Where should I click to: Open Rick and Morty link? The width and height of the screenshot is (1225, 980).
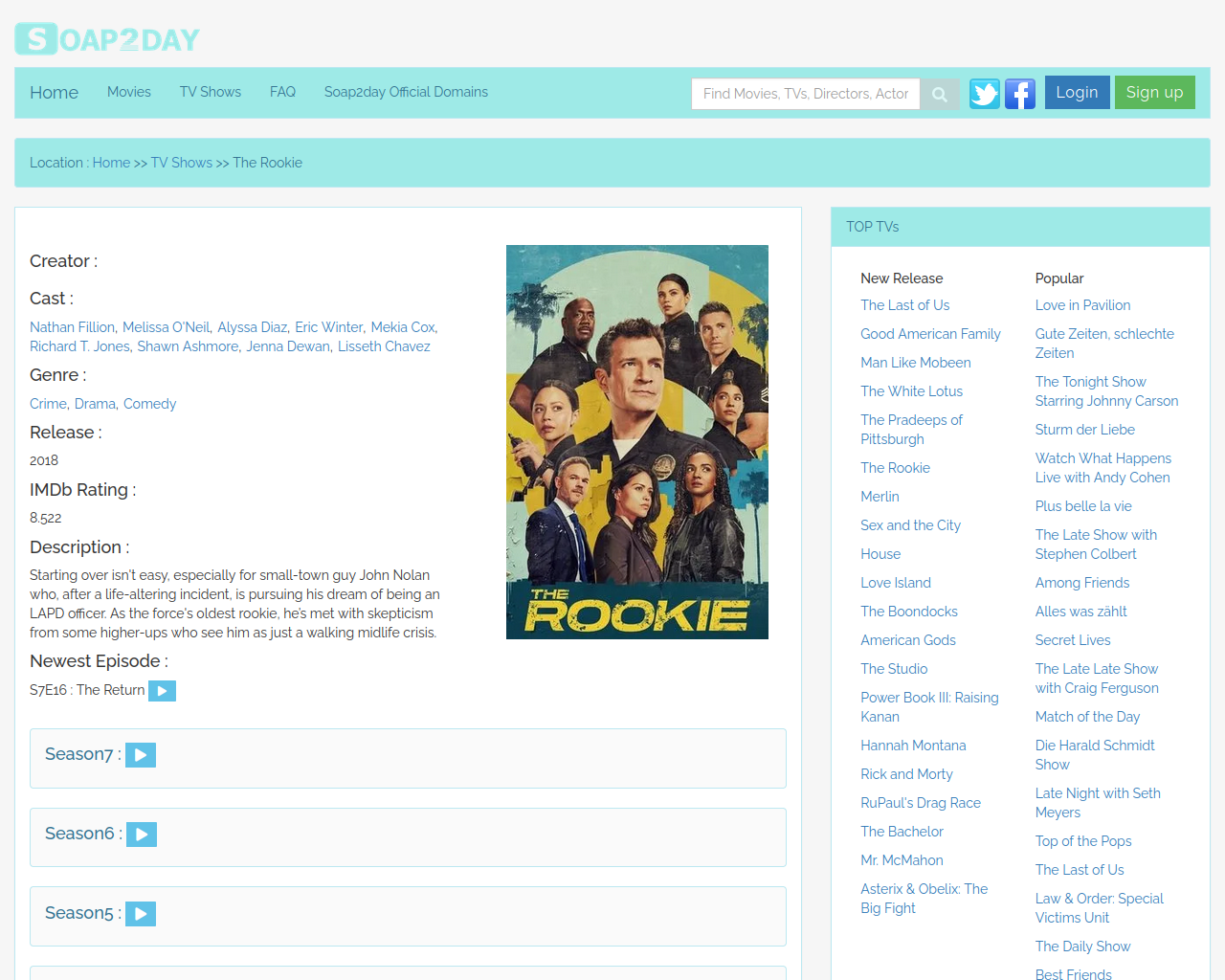[x=906, y=774]
